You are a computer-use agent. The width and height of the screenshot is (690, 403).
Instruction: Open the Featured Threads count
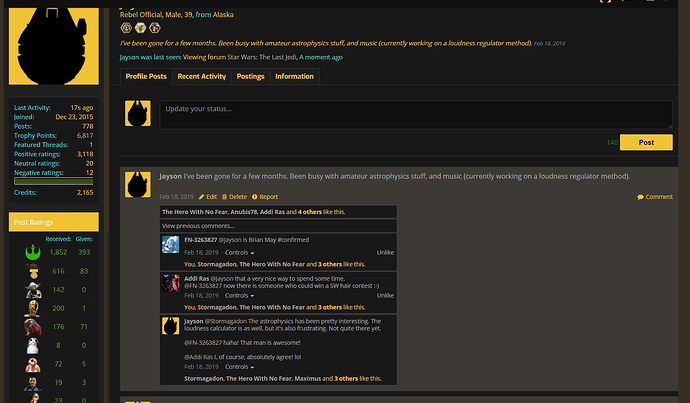[91, 145]
